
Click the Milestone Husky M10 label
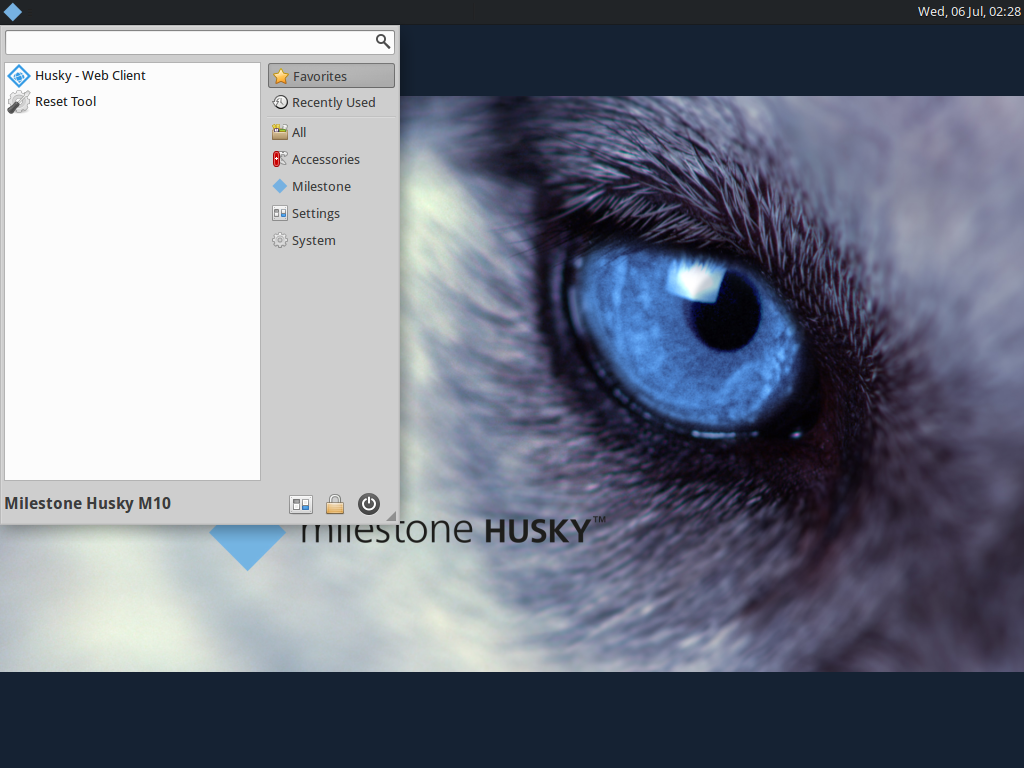(88, 504)
